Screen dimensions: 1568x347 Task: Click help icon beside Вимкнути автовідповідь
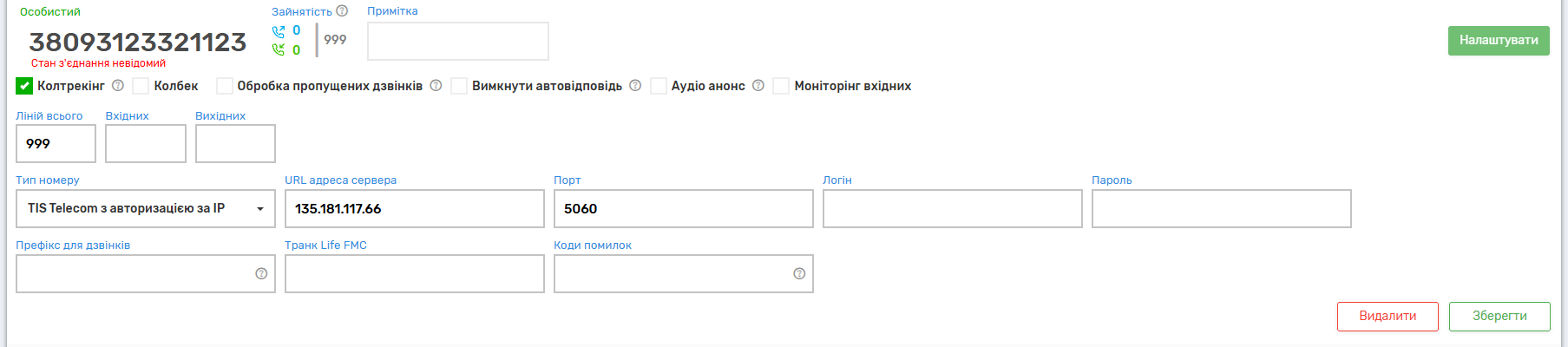click(635, 86)
